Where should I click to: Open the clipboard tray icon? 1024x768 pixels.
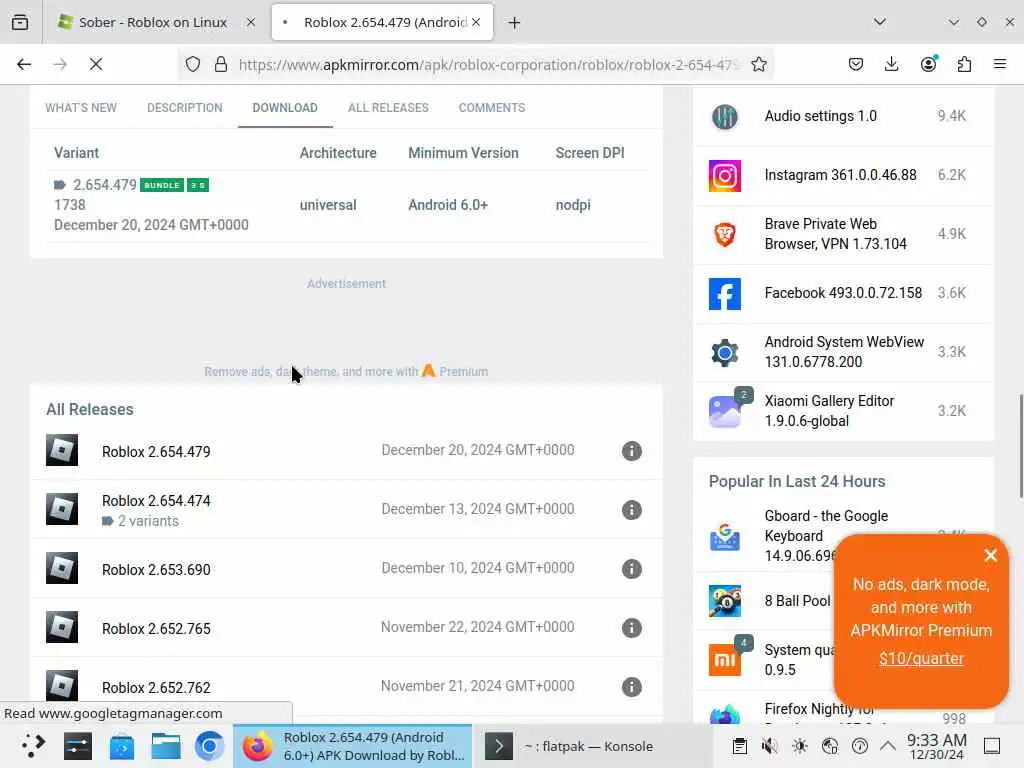click(739, 746)
